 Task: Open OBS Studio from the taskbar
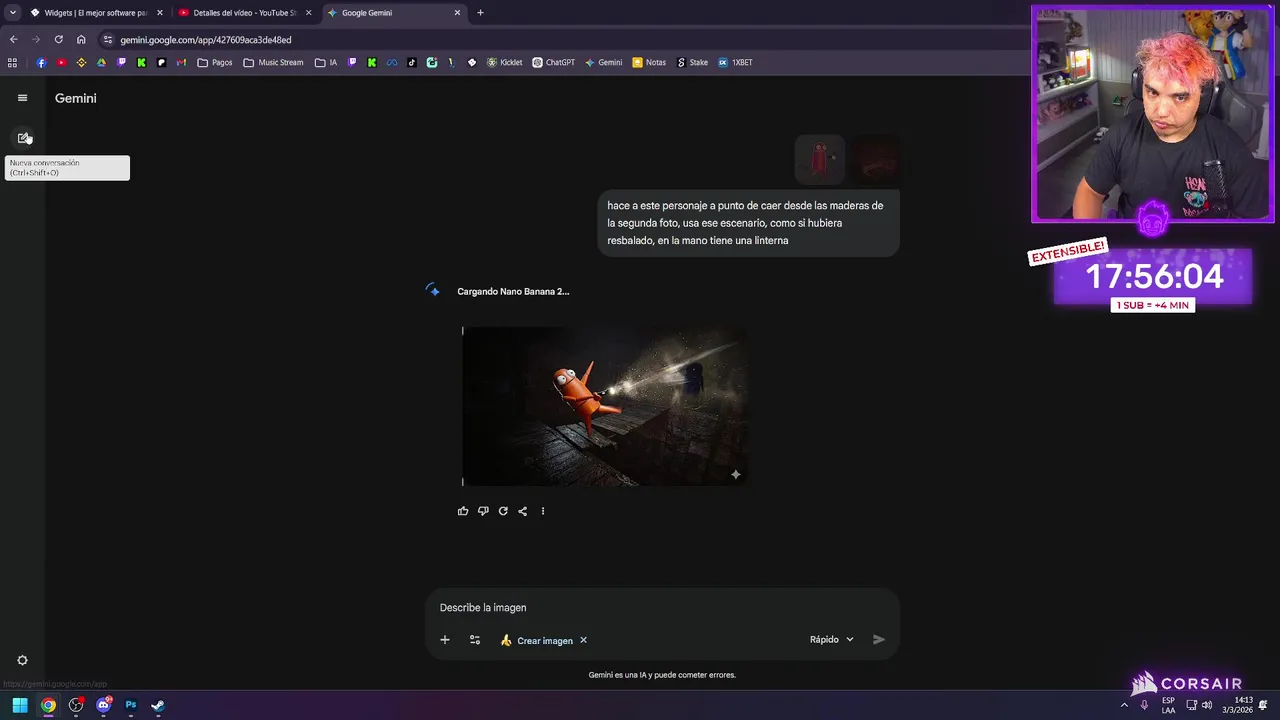76,705
